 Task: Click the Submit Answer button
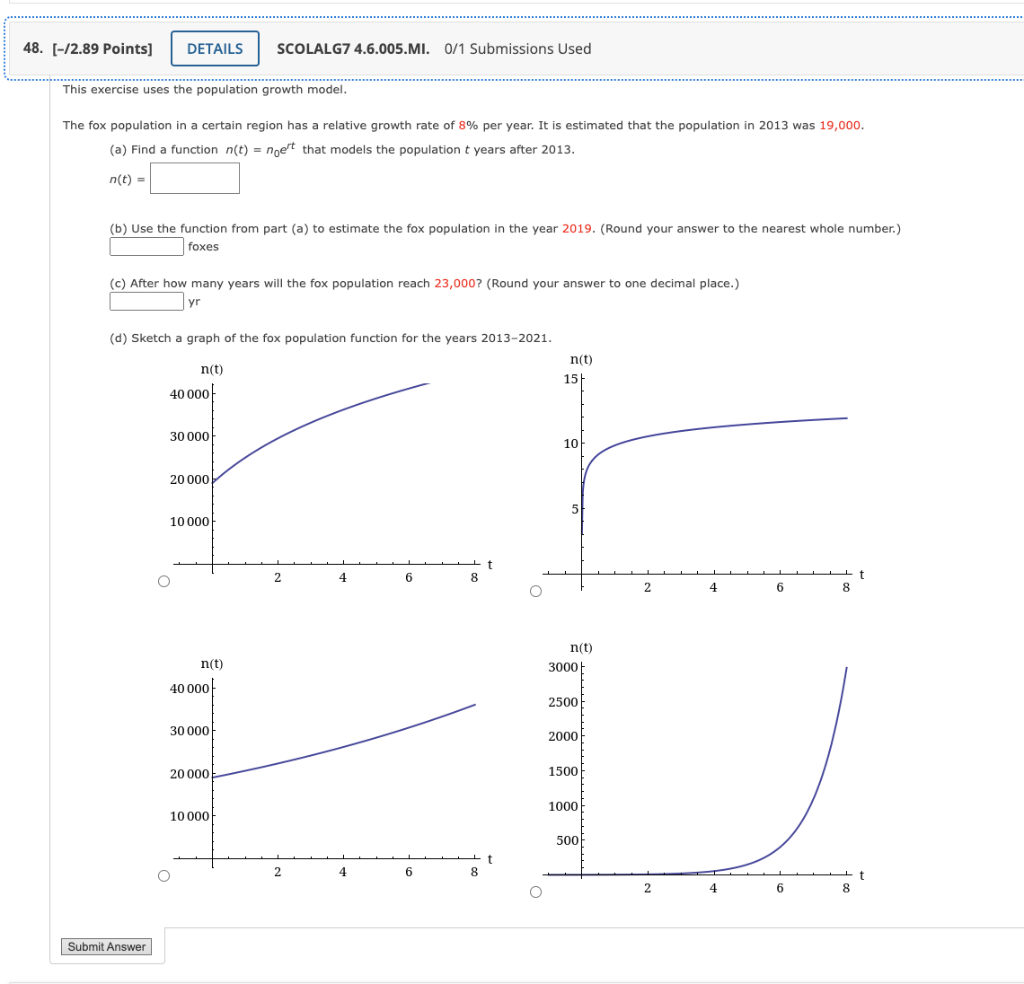click(x=106, y=947)
